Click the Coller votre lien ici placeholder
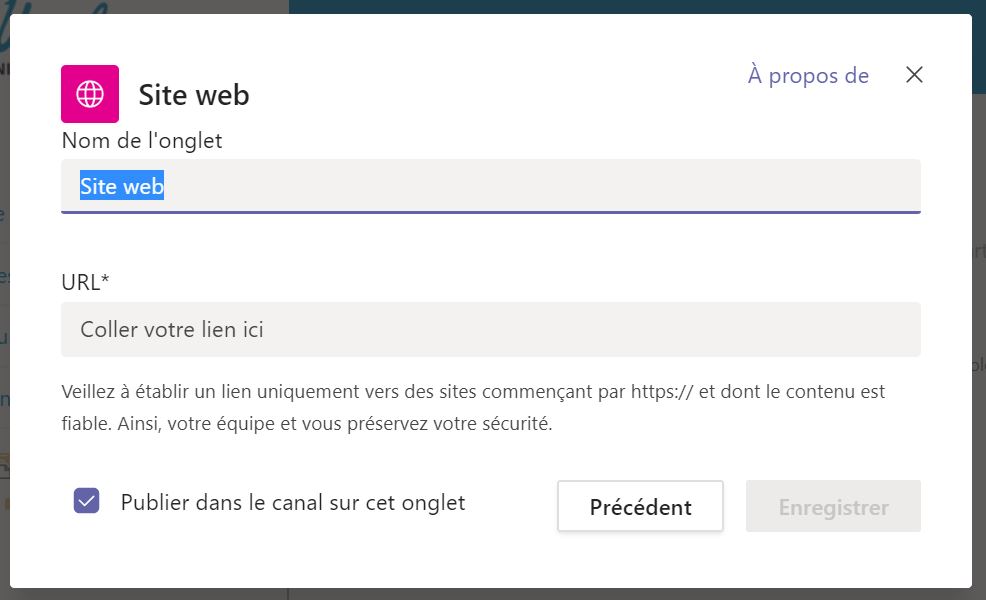Image resolution: width=986 pixels, height=600 pixels. point(172,329)
